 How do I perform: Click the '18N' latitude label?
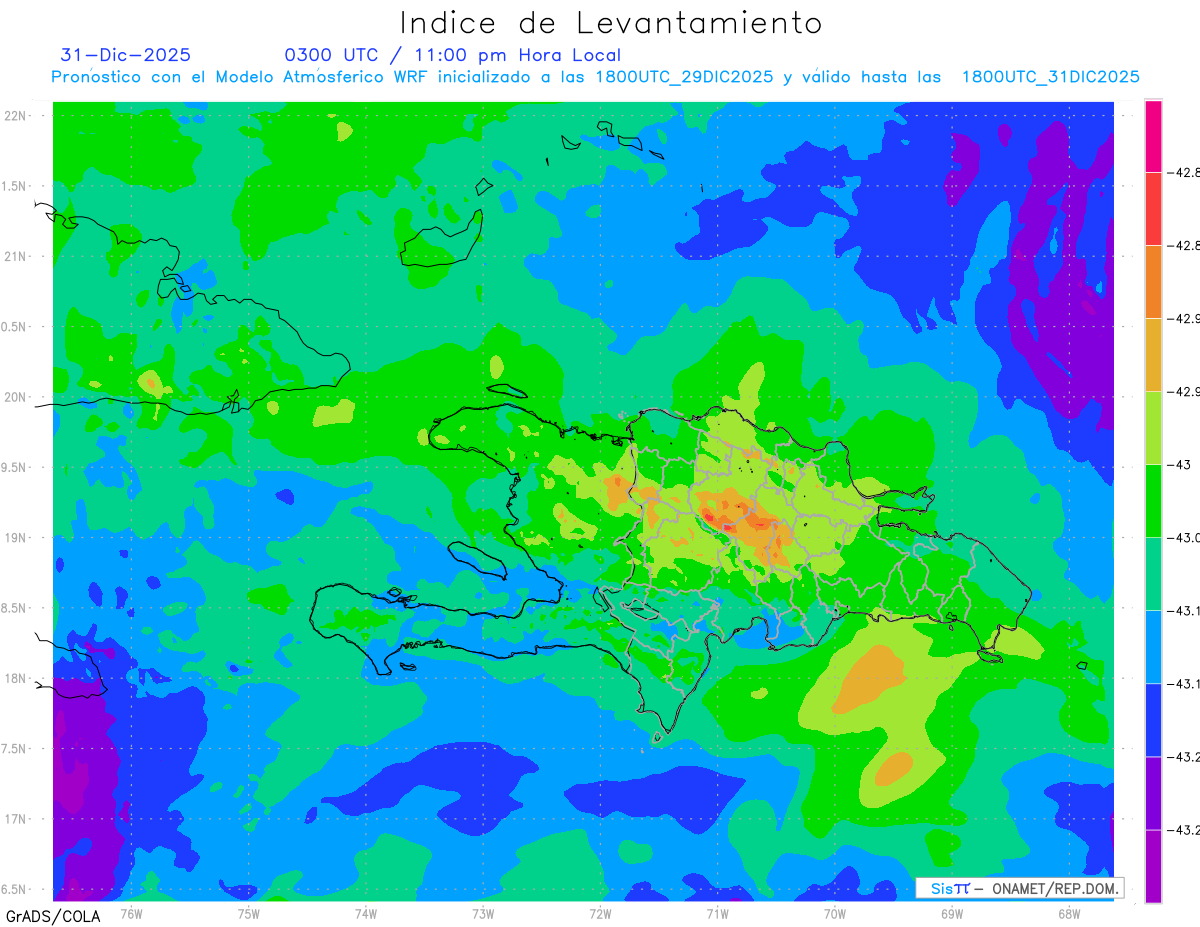point(17,679)
